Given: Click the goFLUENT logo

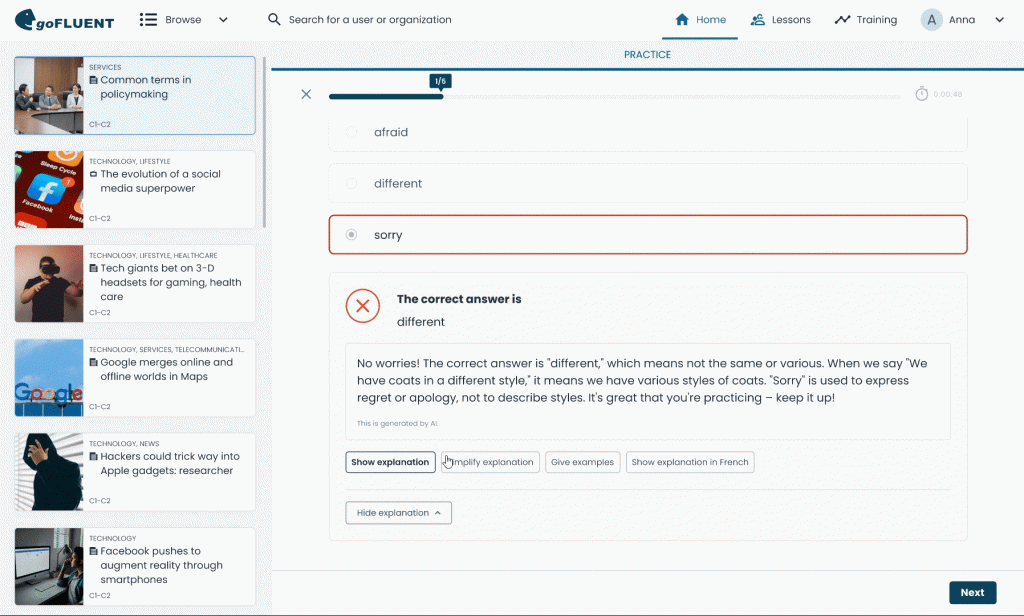Looking at the screenshot, I should tap(64, 20).
